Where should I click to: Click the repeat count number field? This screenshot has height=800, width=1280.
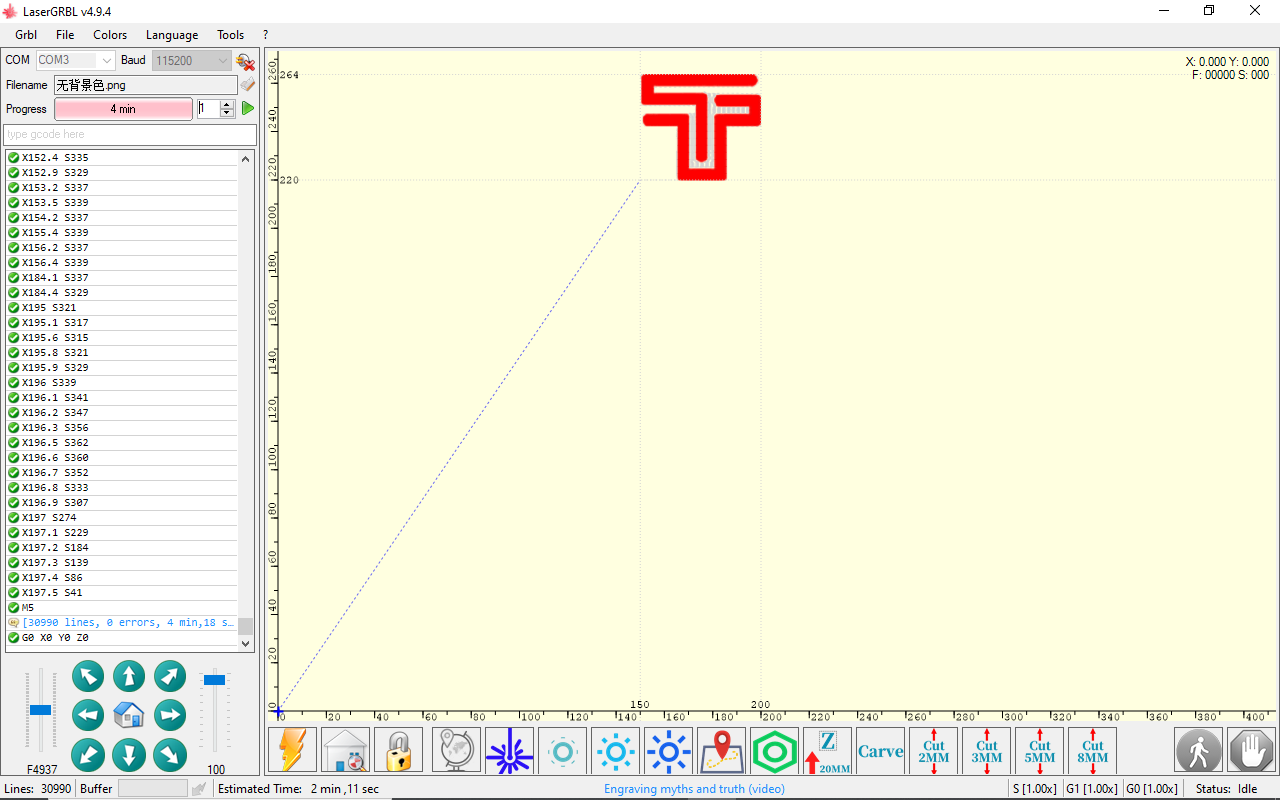[208, 109]
